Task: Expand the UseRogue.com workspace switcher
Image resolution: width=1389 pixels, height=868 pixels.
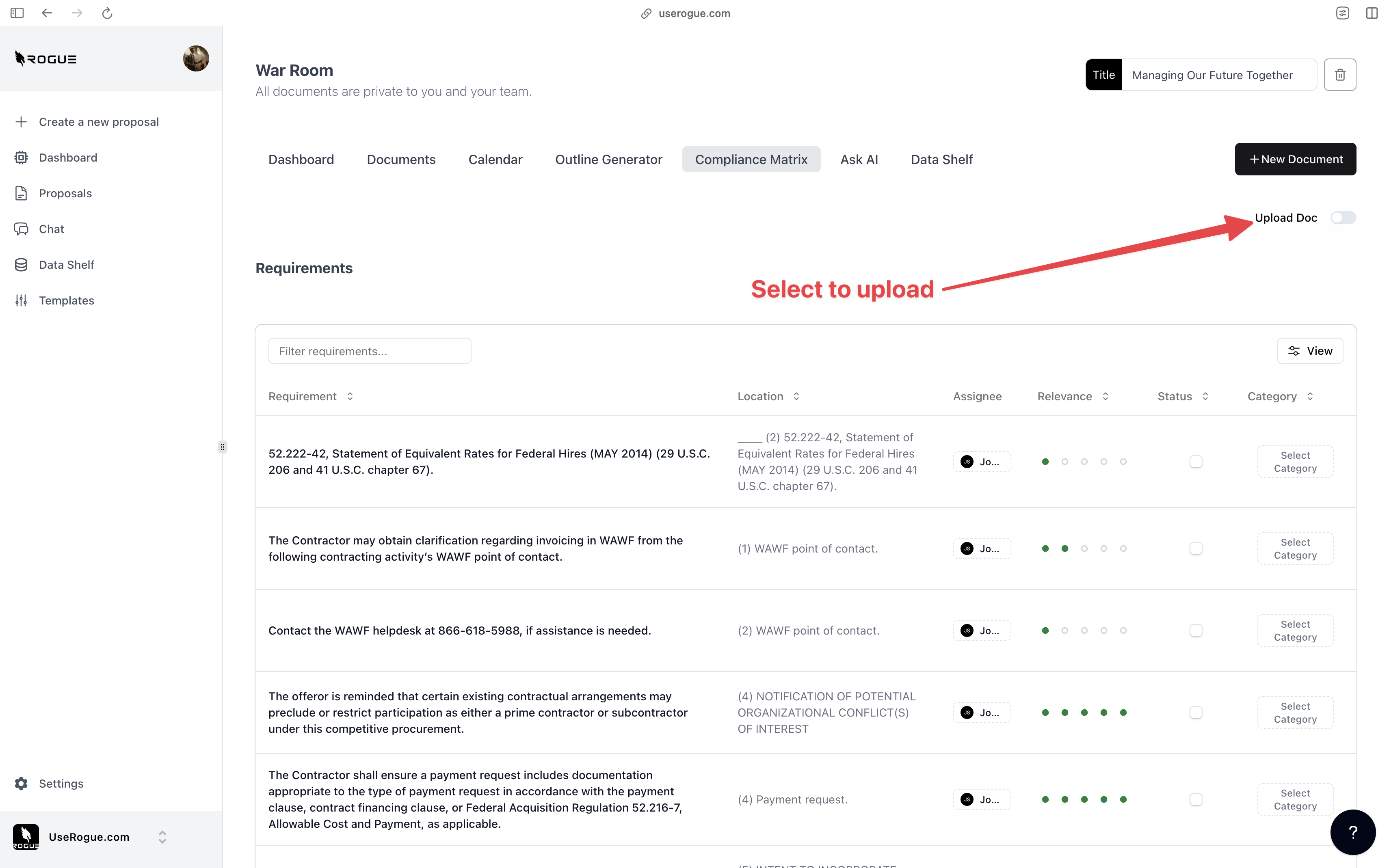Action: coord(162,837)
